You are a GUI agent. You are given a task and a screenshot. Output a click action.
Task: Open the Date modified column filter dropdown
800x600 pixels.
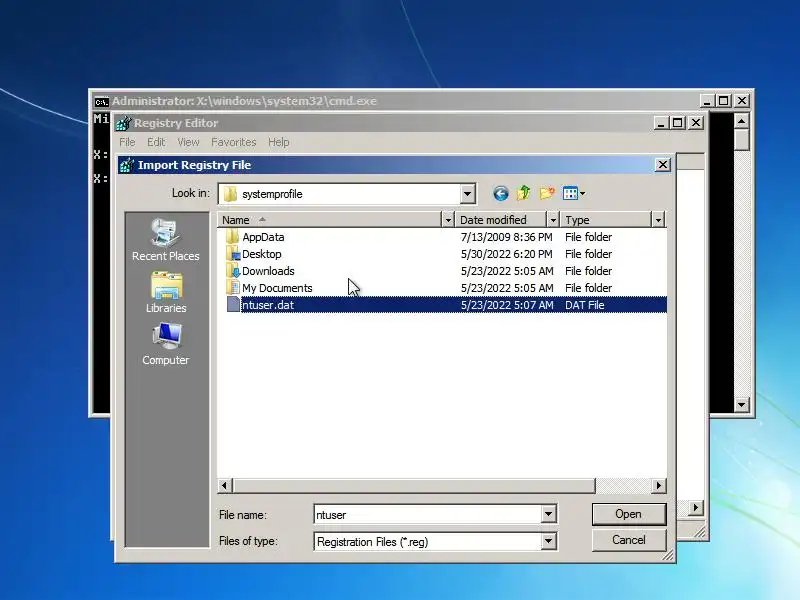click(553, 220)
